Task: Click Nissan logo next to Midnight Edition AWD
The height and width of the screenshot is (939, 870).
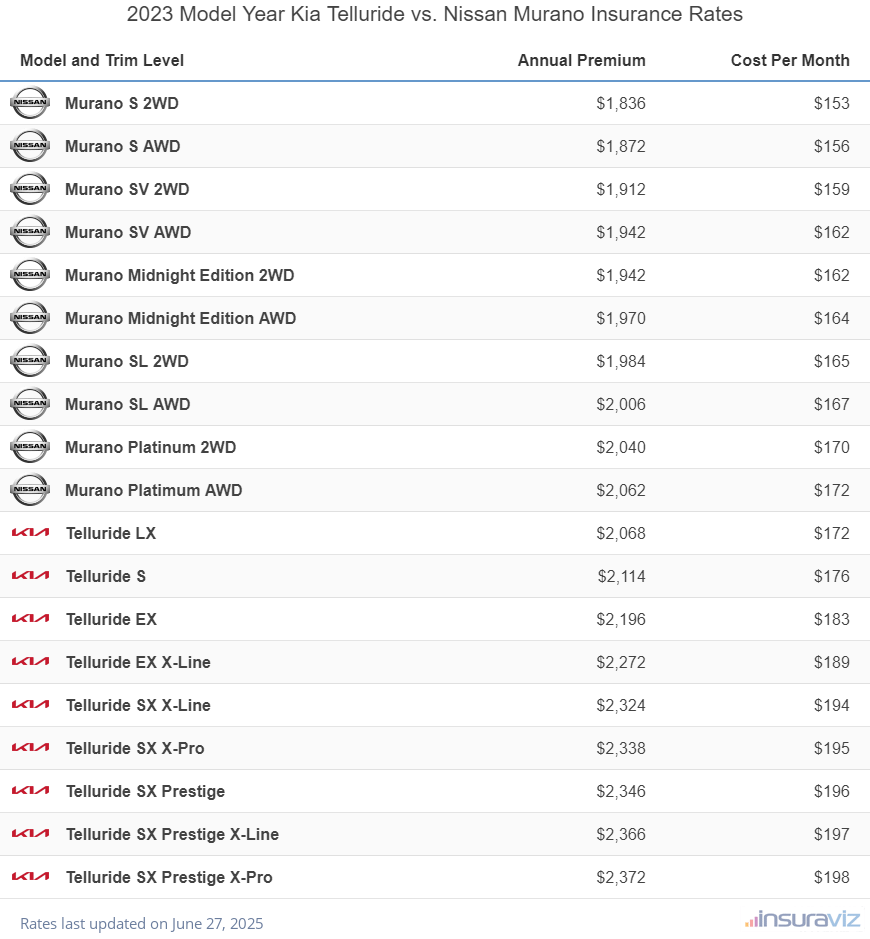Action: click(30, 318)
